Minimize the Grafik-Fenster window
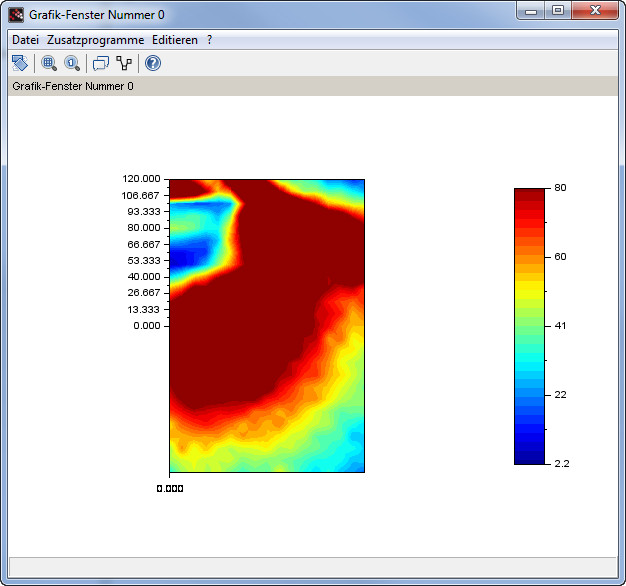Image resolution: width=626 pixels, height=586 pixels. [530, 11]
